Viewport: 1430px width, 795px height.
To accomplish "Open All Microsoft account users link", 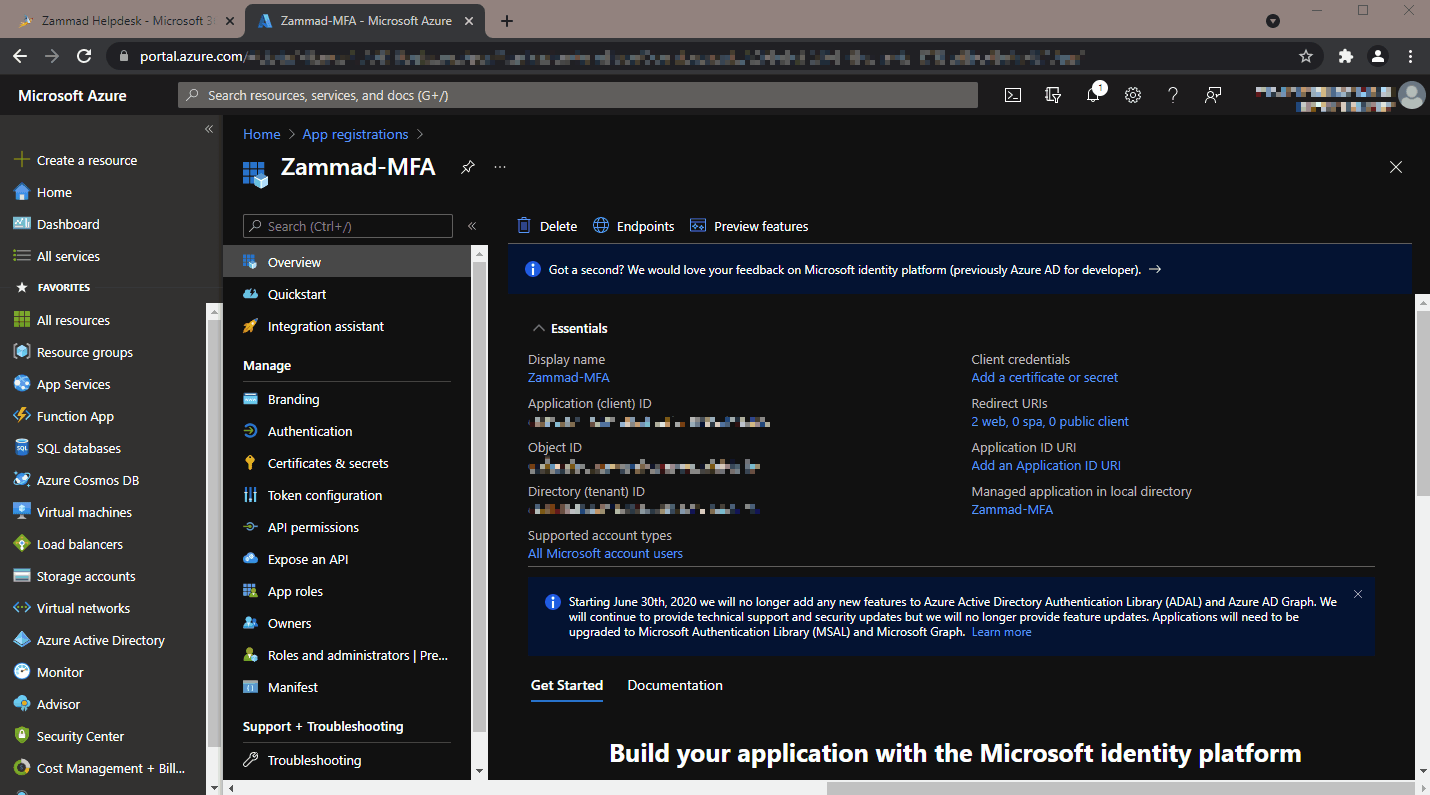I will [605, 553].
